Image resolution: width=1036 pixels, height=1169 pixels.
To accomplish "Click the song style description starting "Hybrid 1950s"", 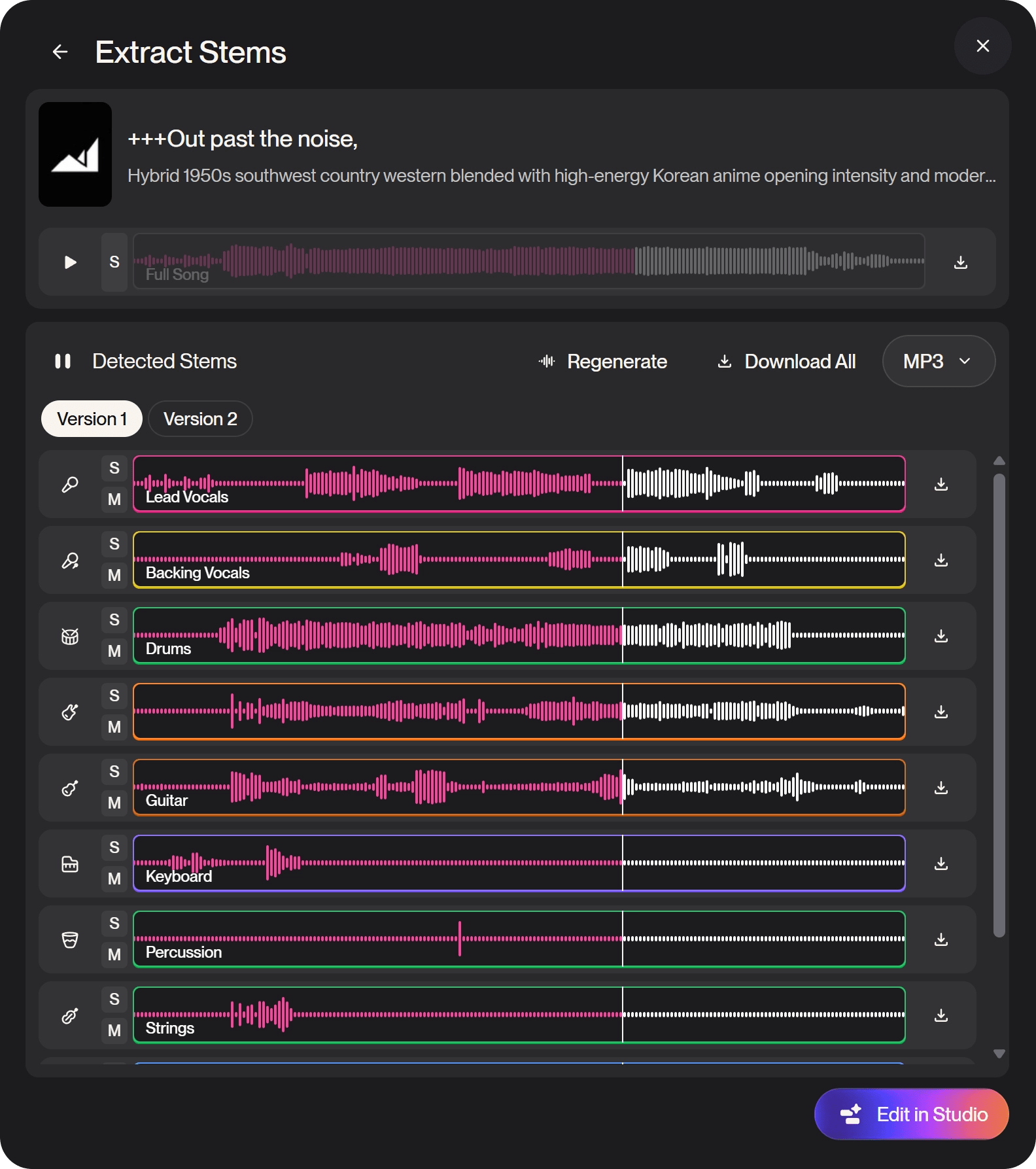I will [x=562, y=175].
